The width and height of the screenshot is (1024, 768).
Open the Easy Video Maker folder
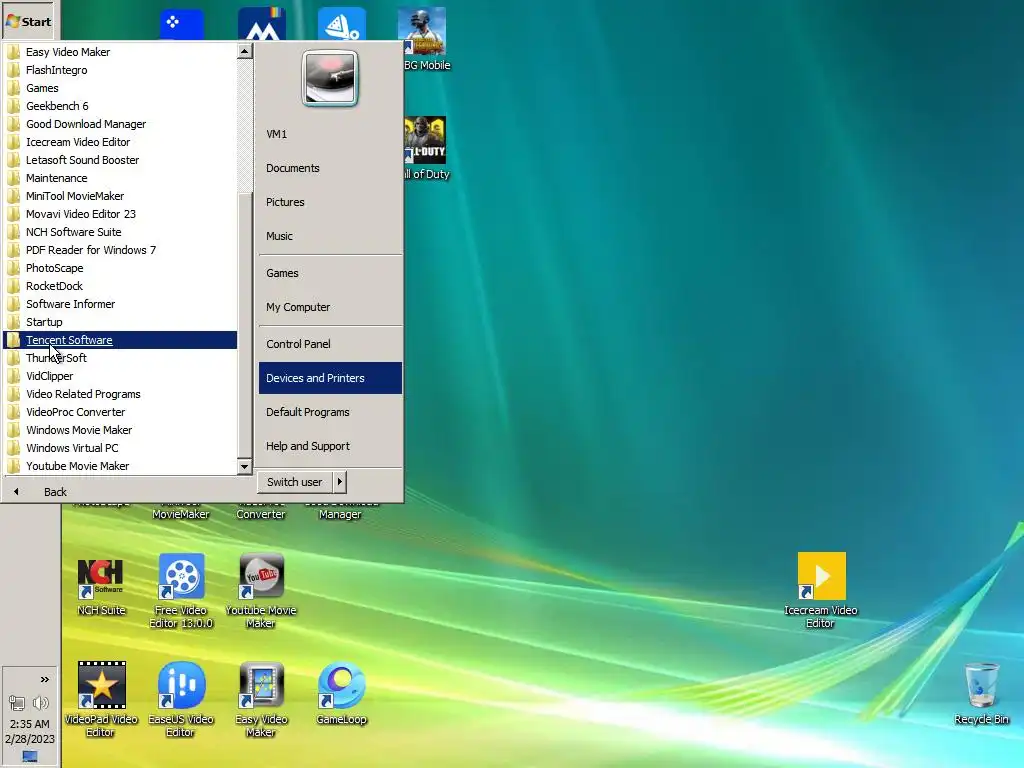[x=120, y=52]
